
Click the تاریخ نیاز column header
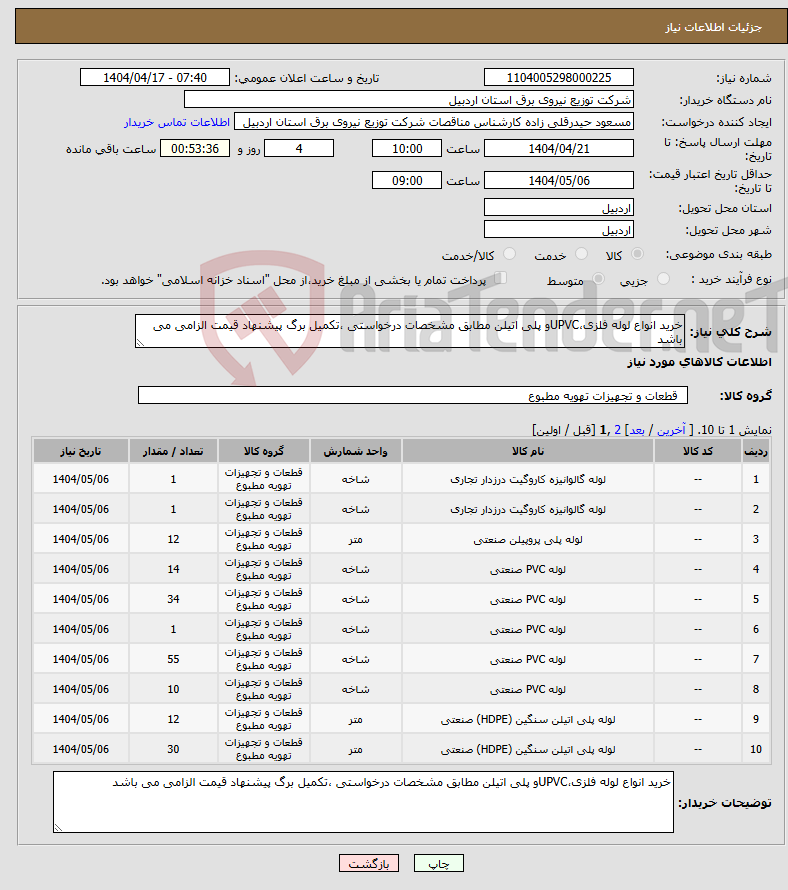[x=81, y=451]
